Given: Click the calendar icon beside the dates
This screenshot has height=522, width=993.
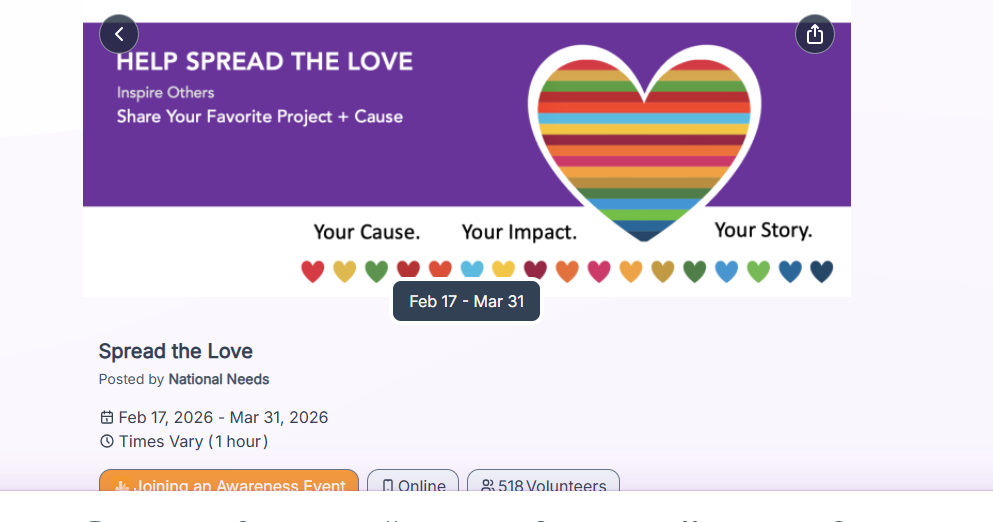Looking at the screenshot, I should tap(107, 418).
